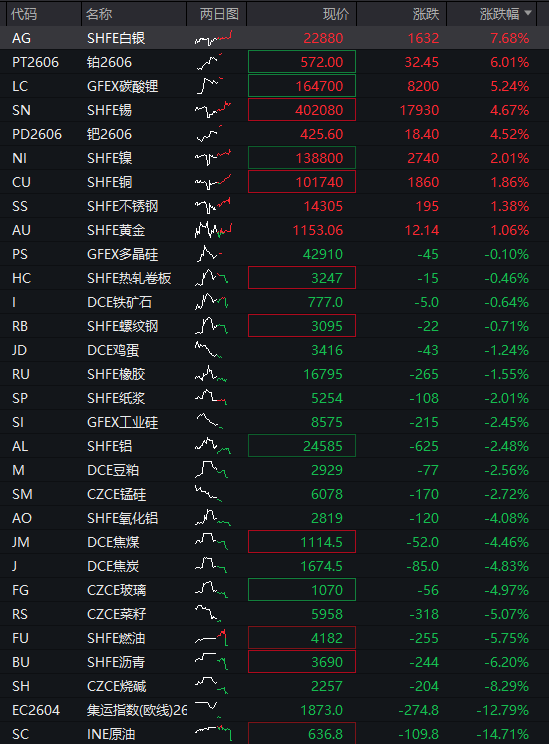Toggle sort arrow on 涨跌幅 column

[x=528, y=14]
